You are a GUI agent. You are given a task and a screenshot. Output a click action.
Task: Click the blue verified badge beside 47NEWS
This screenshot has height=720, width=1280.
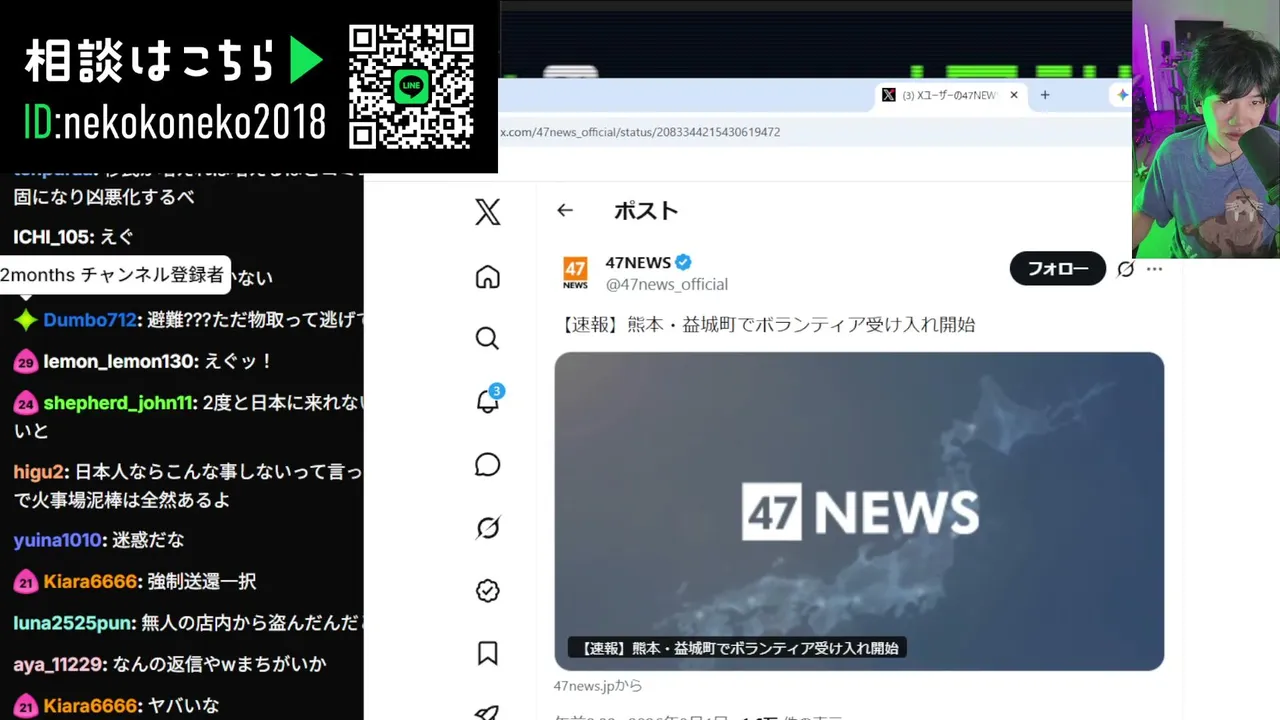point(683,262)
